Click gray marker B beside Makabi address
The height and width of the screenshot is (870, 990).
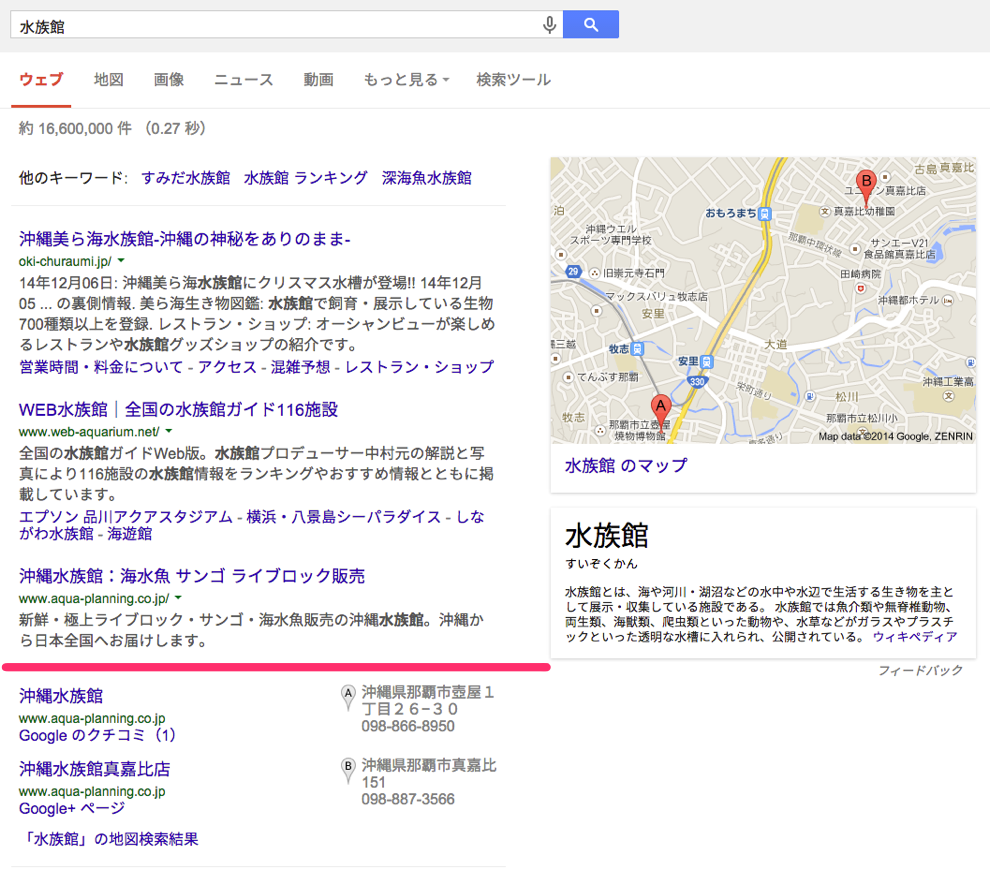click(348, 767)
